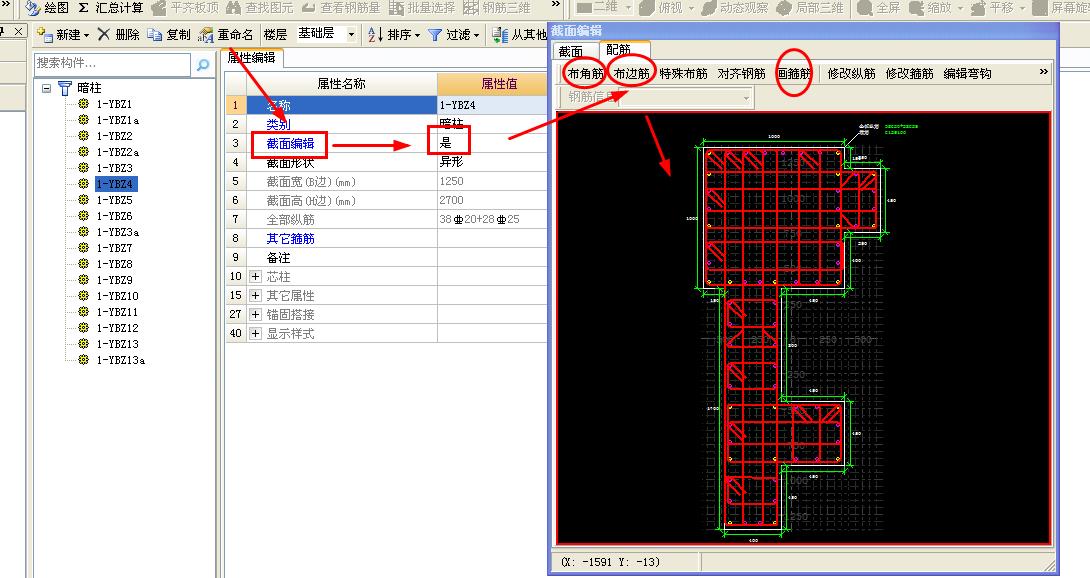
Task: Select the 1-YBZ4 tree item
Action: tap(115, 184)
